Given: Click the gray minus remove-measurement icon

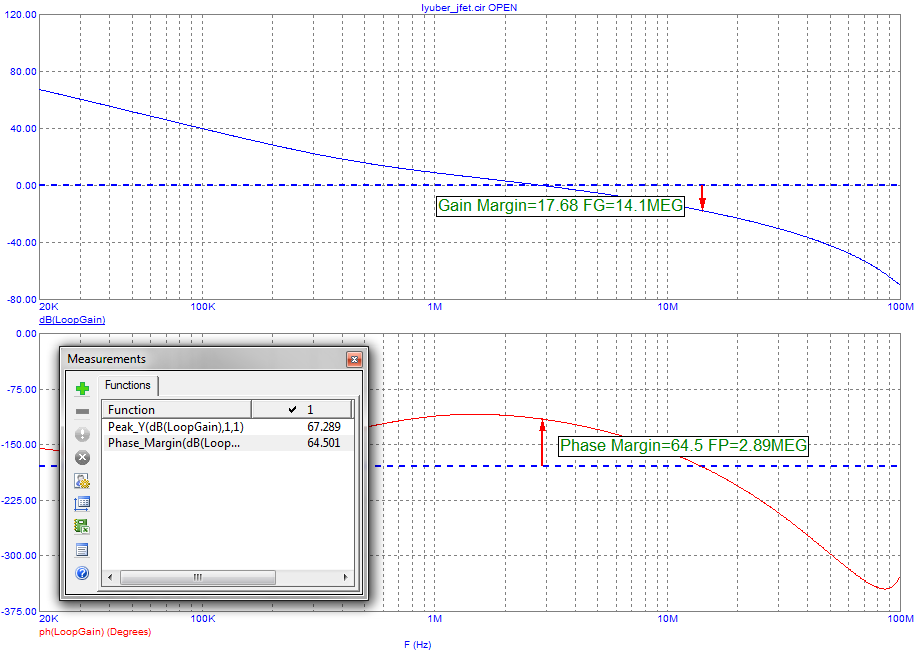Looking at the screenshot, I should click(83, 412).
